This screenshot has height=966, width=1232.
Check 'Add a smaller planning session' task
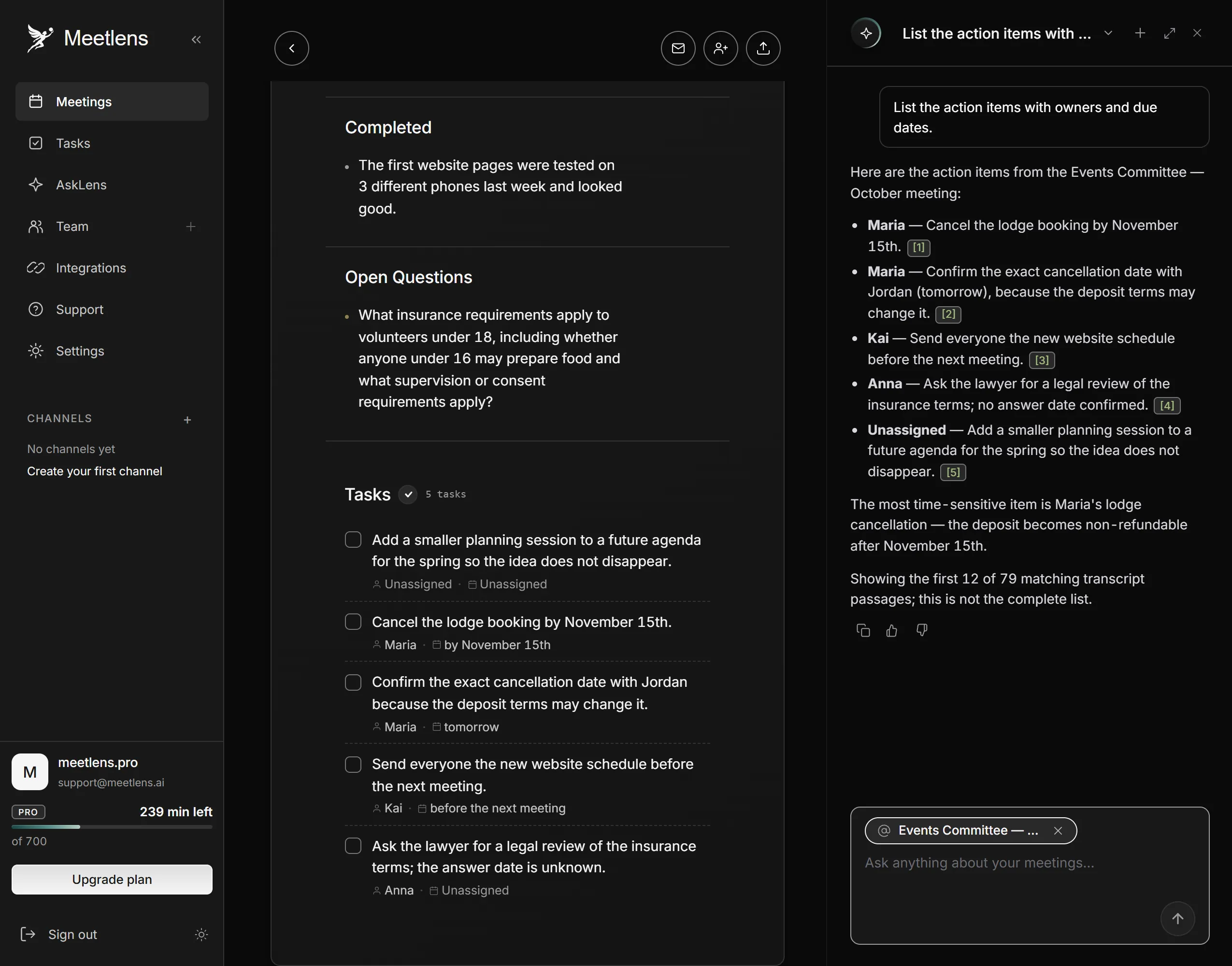pos(353,540)
